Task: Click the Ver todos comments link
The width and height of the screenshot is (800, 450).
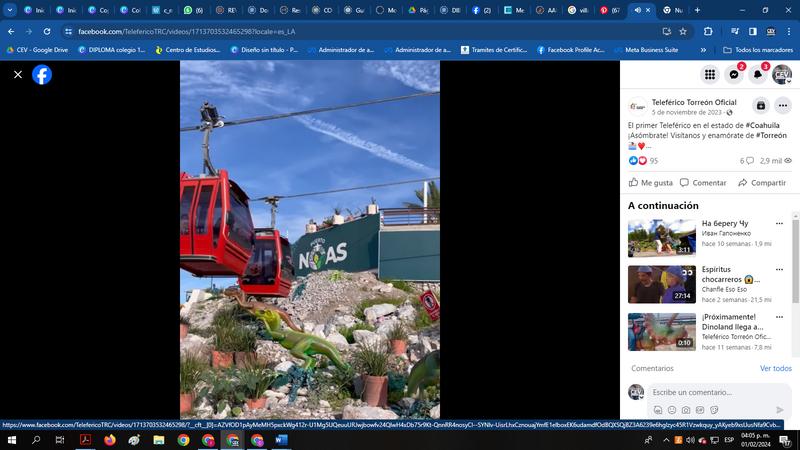Action: [x=776, y=368]
